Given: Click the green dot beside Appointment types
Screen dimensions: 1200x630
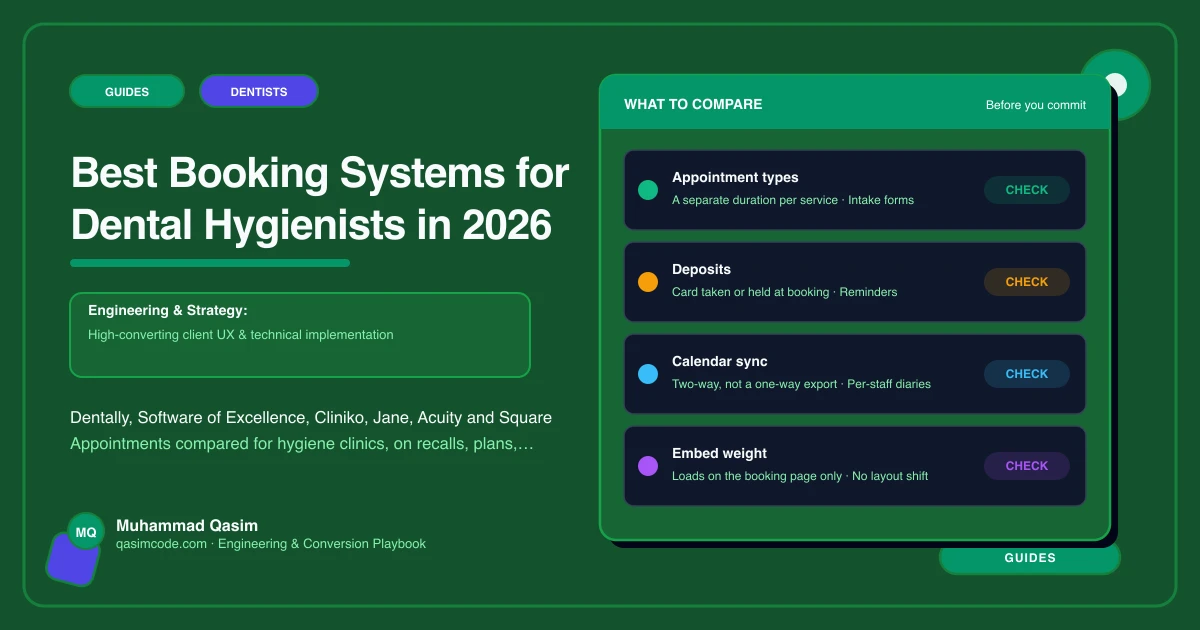Looking at the screenshot, I should pyautogui.click(x=648, y=190).
